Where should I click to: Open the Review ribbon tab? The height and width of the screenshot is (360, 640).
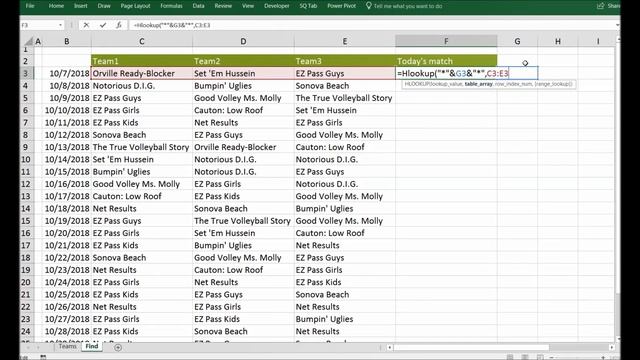tap(223, 6)
